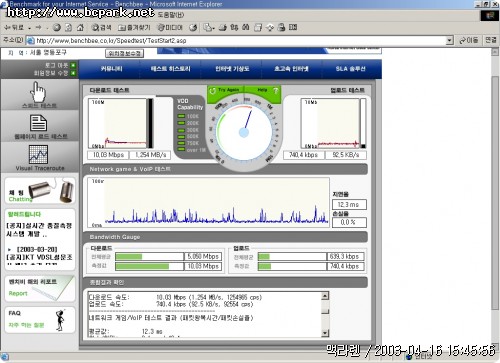Click the Home house icon
Image resolution: width=500 pixels, height=363 pixels.
[x=80, y=28]
